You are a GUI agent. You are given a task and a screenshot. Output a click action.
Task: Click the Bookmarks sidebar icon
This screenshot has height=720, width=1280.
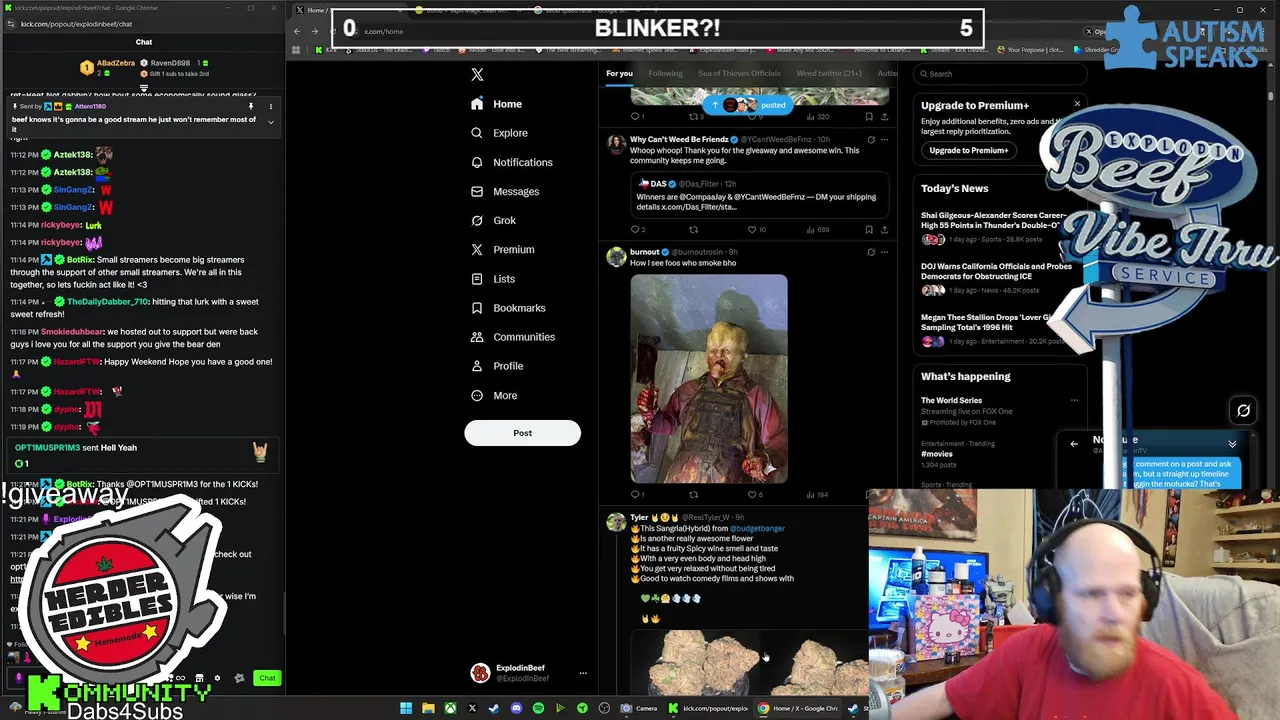pos(477,308)
